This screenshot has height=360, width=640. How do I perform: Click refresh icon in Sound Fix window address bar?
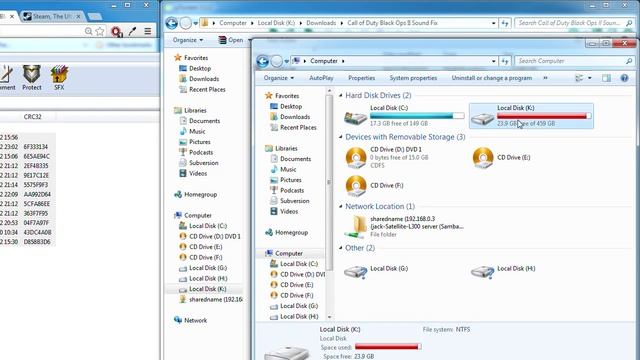(505, 23)
